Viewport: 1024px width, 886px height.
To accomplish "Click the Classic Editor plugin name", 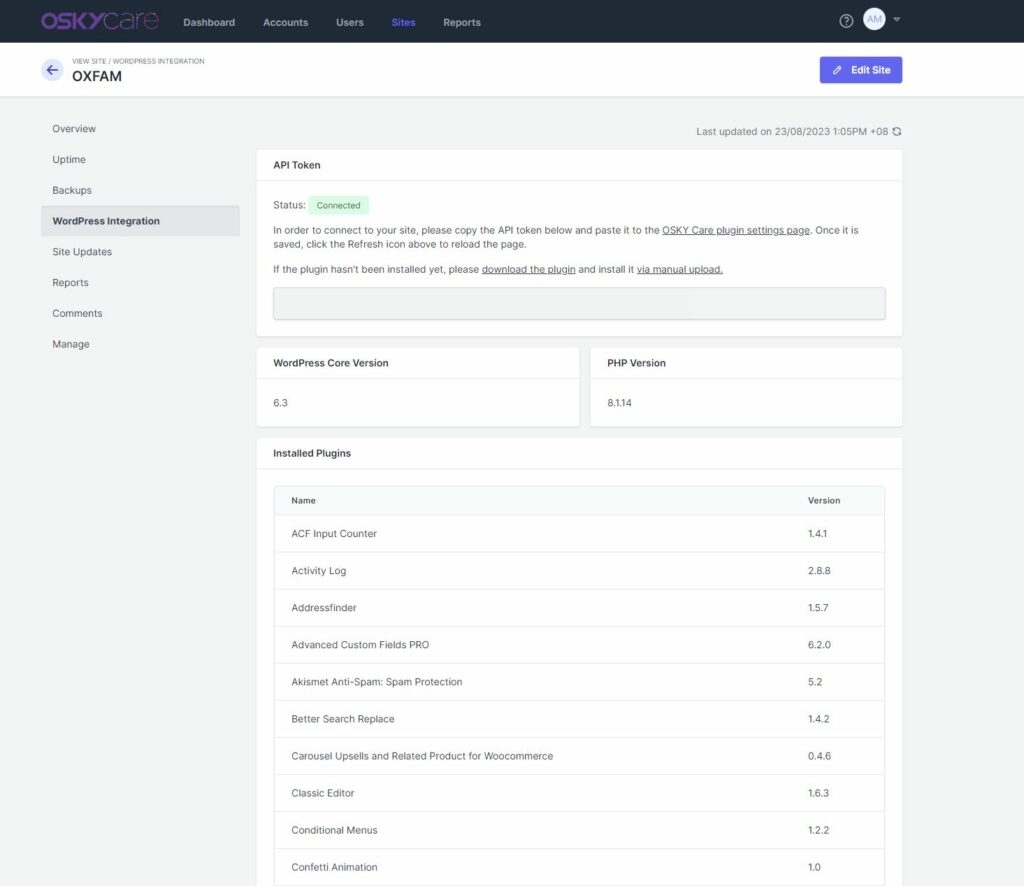I will pos(323,793).
